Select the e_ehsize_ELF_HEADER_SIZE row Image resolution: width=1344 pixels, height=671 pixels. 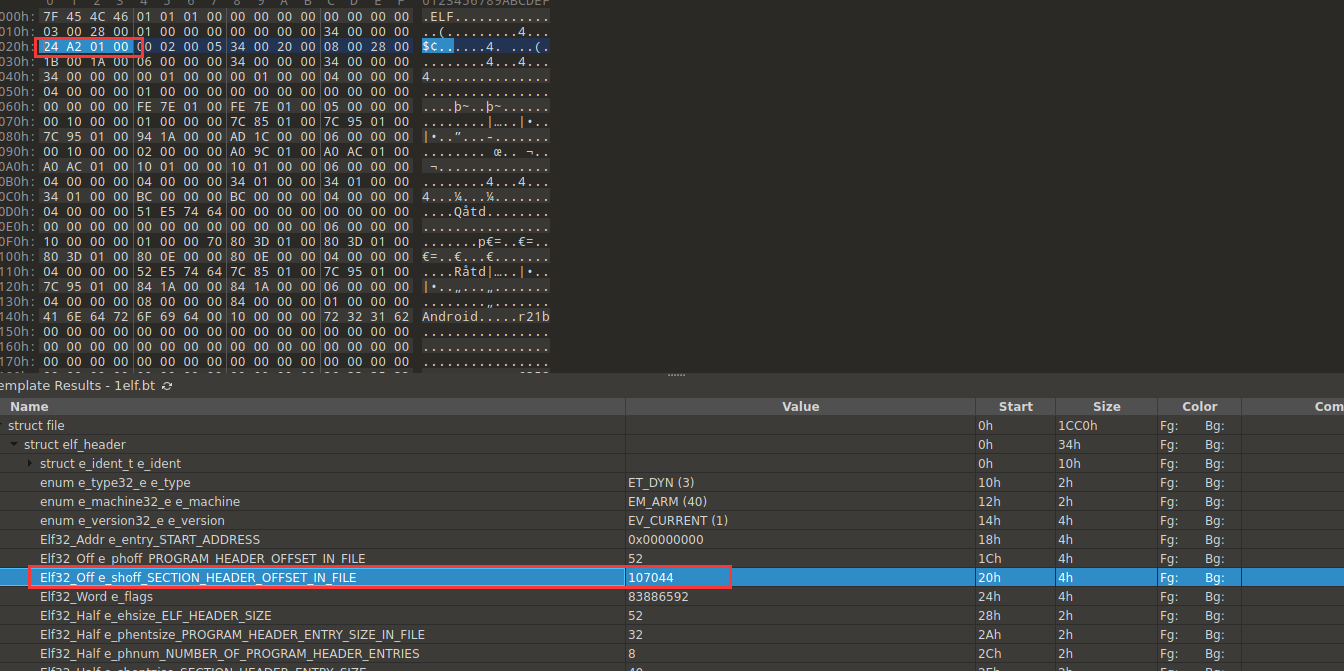(672, 616)
